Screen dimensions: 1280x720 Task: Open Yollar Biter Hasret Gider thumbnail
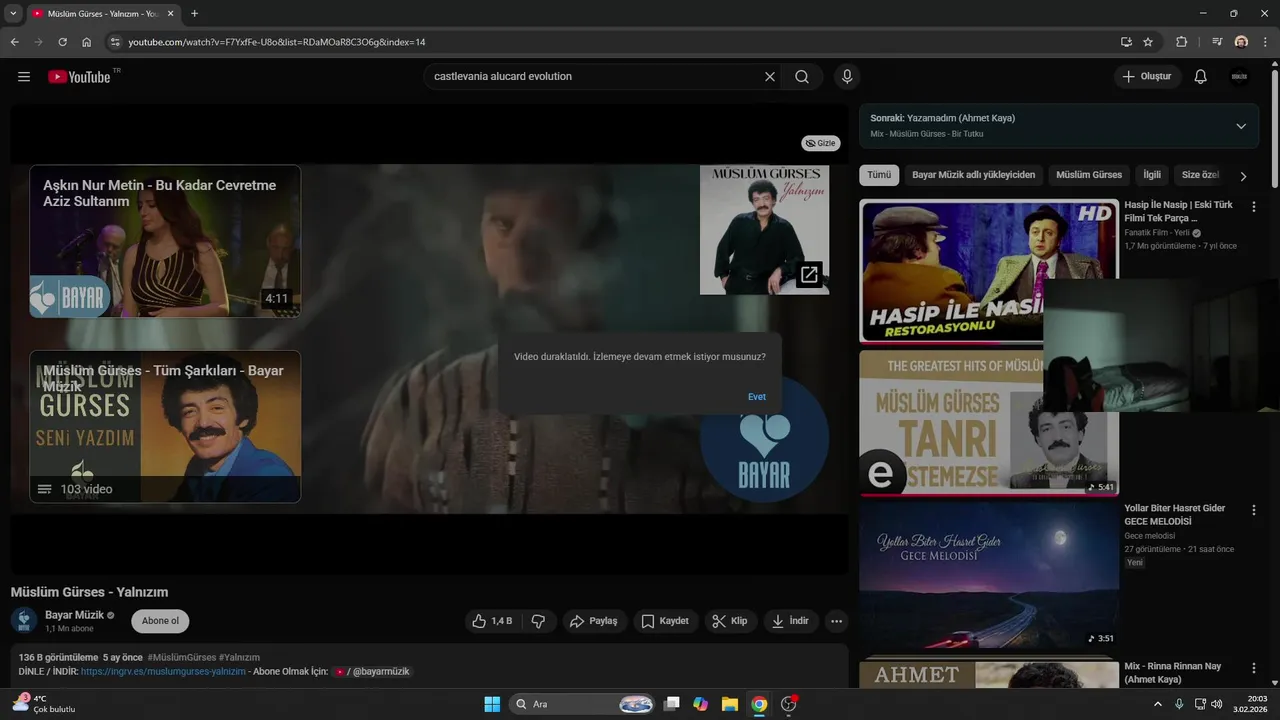989,575
